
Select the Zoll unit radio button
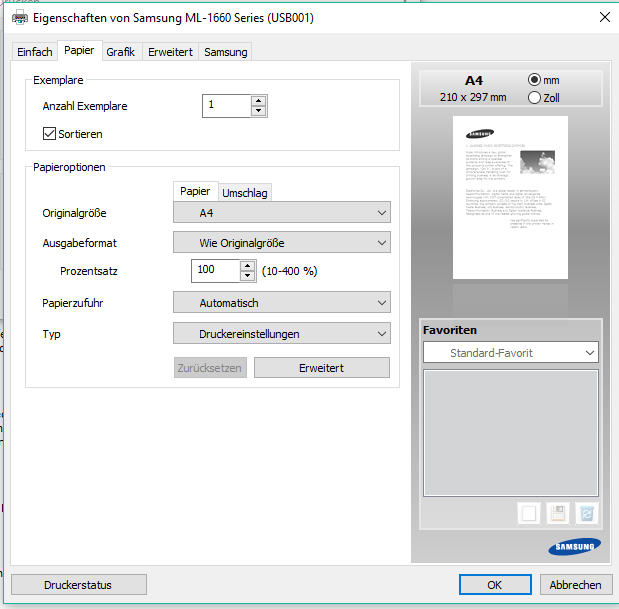coord(534,97)
